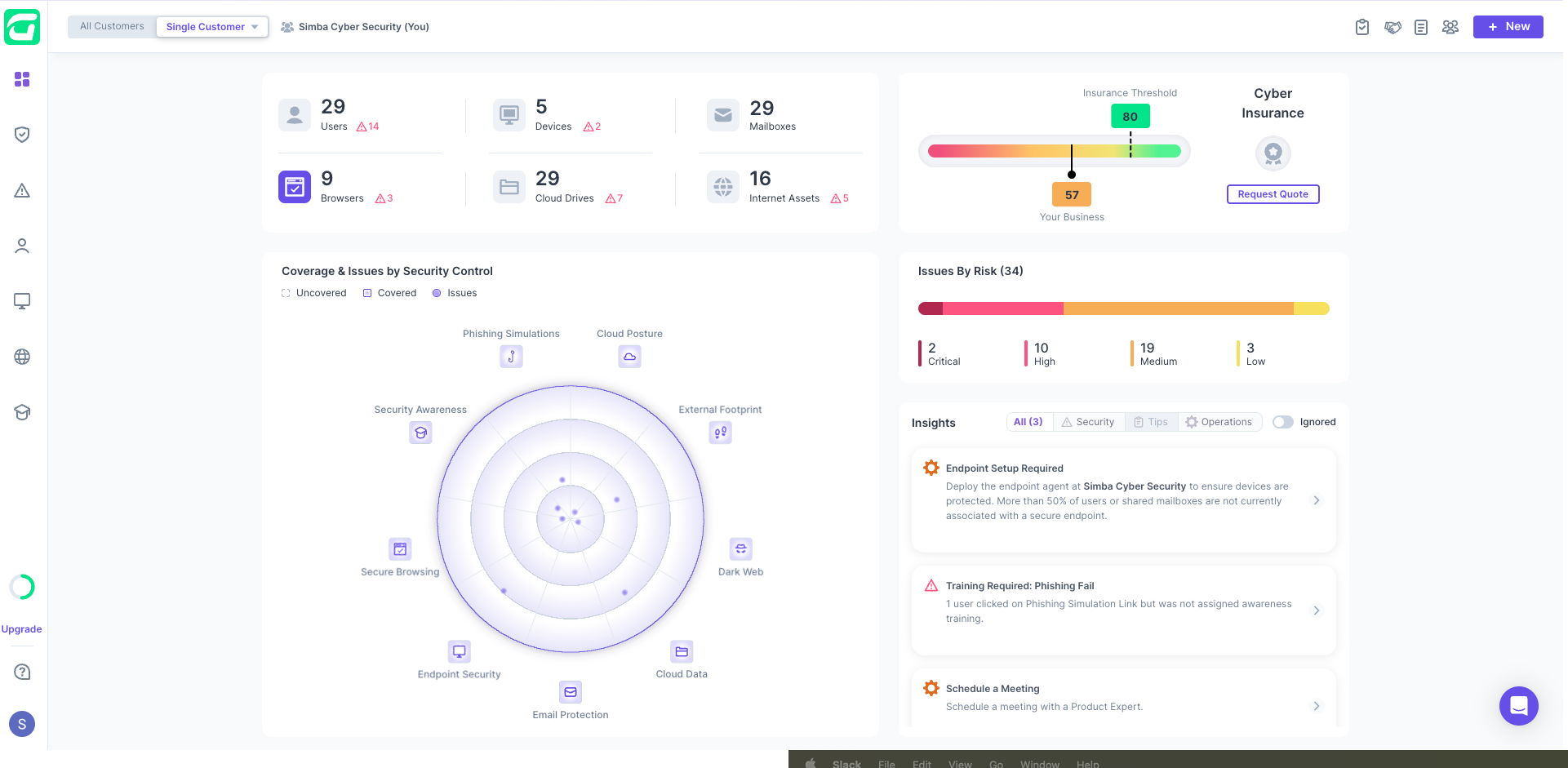This screenshot has height=768, width=1568.
Task: Click the New button
Action: (x=1508, y=27)
